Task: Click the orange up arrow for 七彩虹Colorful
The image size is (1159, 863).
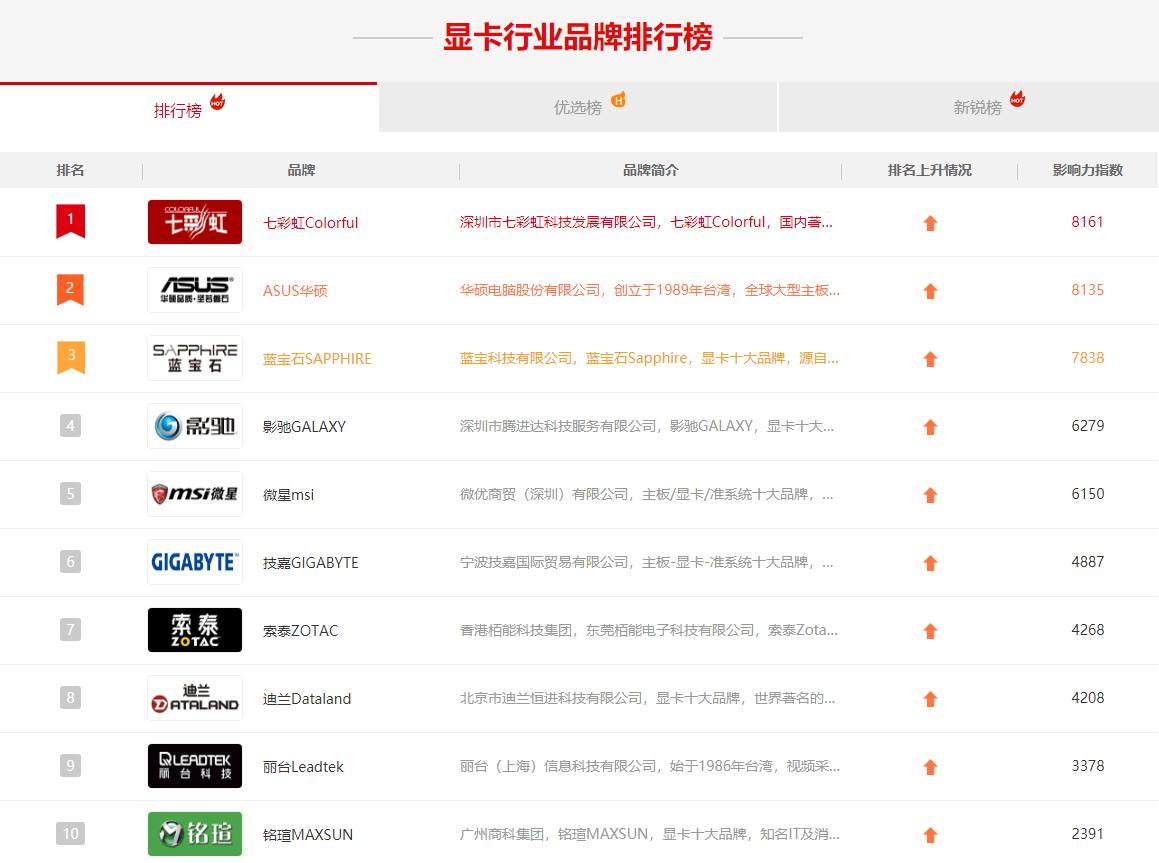Action: click(930, 222)
